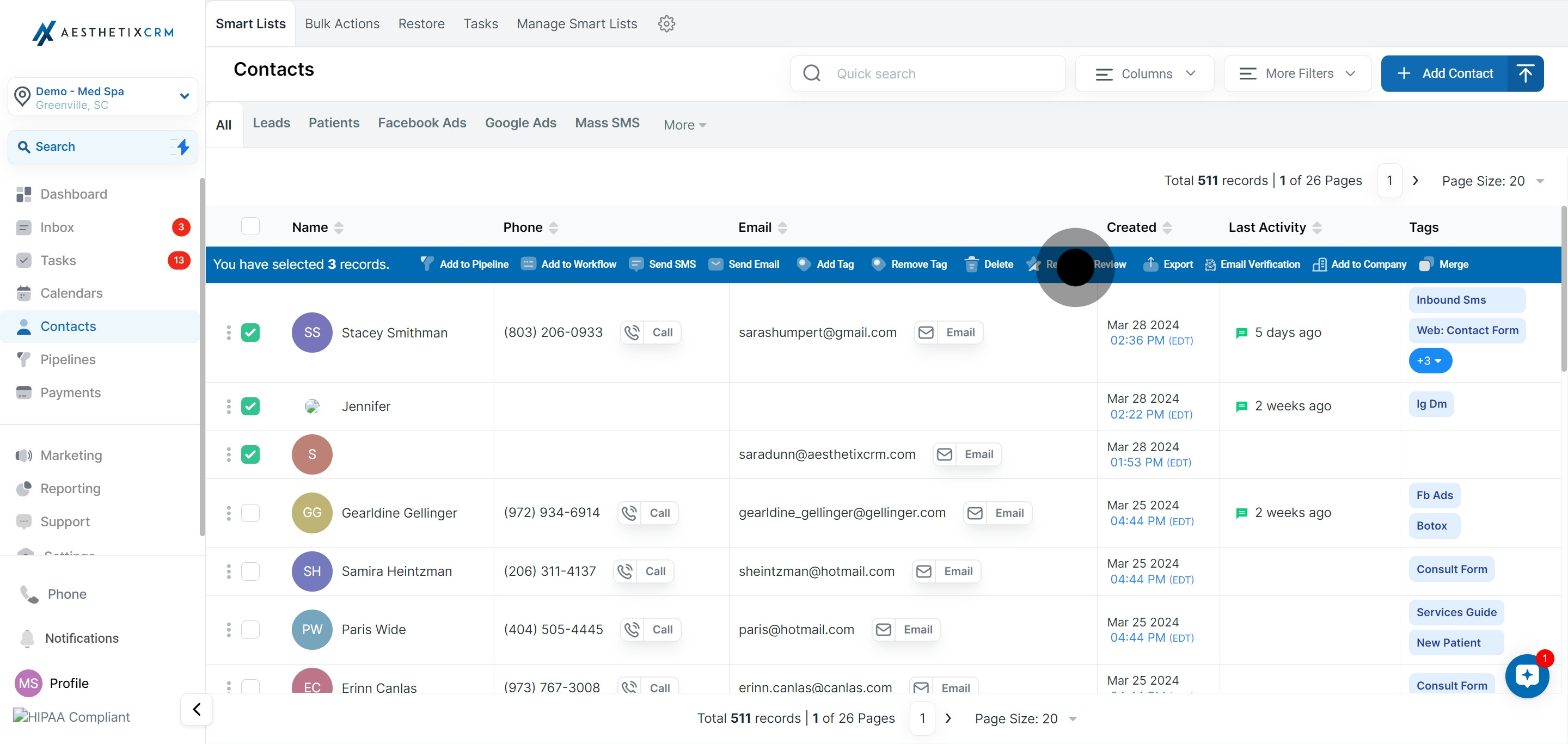The image size is (1568, 744).
Task: Click the Add Contact button
Action: coord(1445,73)
